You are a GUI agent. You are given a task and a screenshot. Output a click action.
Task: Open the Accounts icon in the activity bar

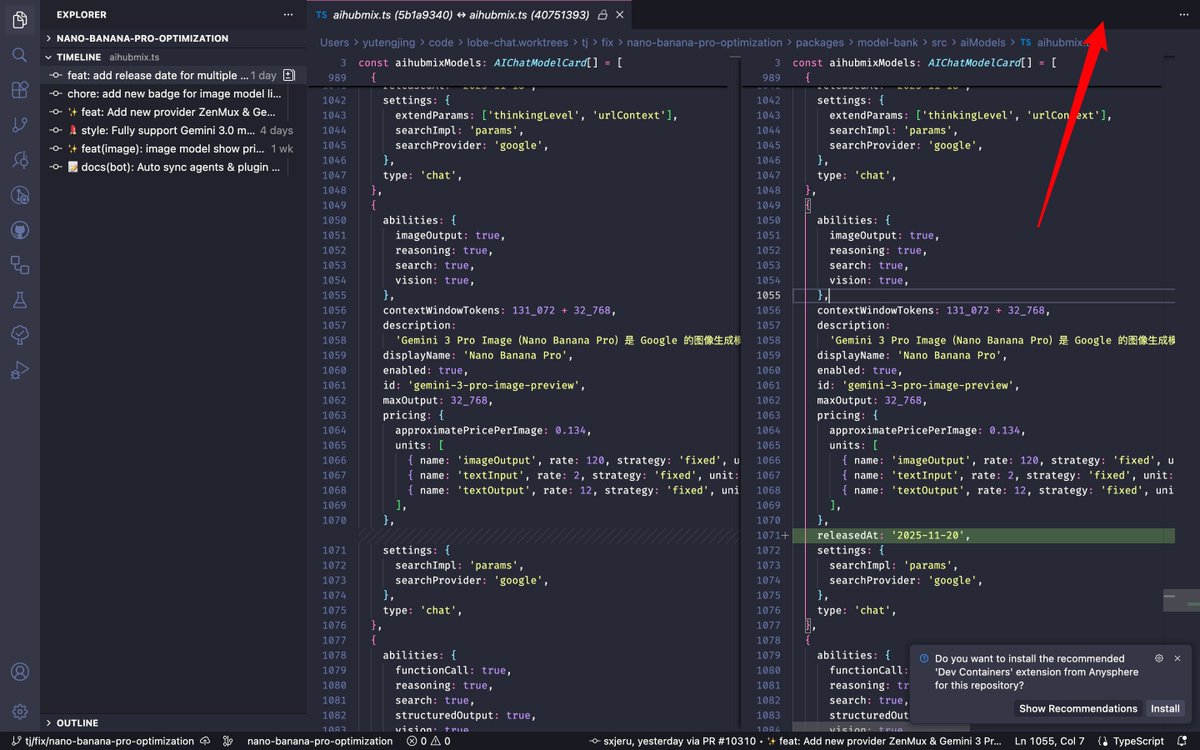point(19,672)
